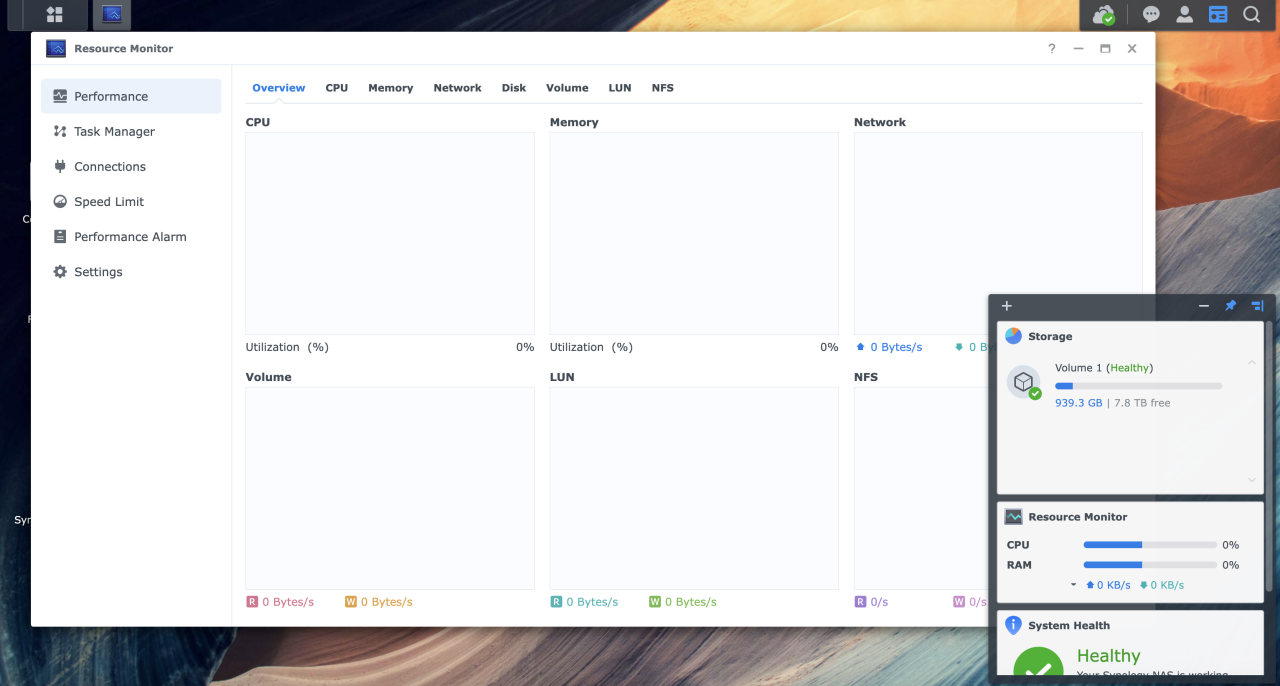Pin the widget panel with pushpin icon
The width and height of the screenshot is (1280, 686).
pyautogui.click(x=1231, y=306)
